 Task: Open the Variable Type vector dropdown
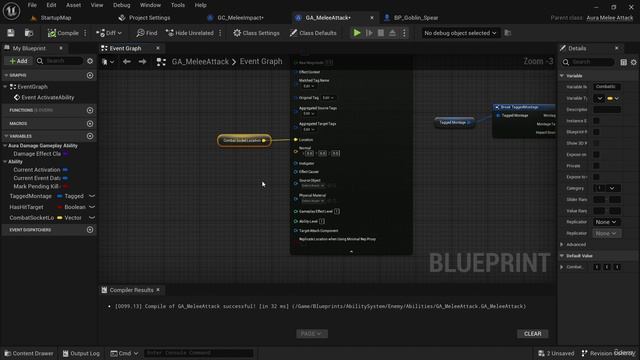click(613, 98)
